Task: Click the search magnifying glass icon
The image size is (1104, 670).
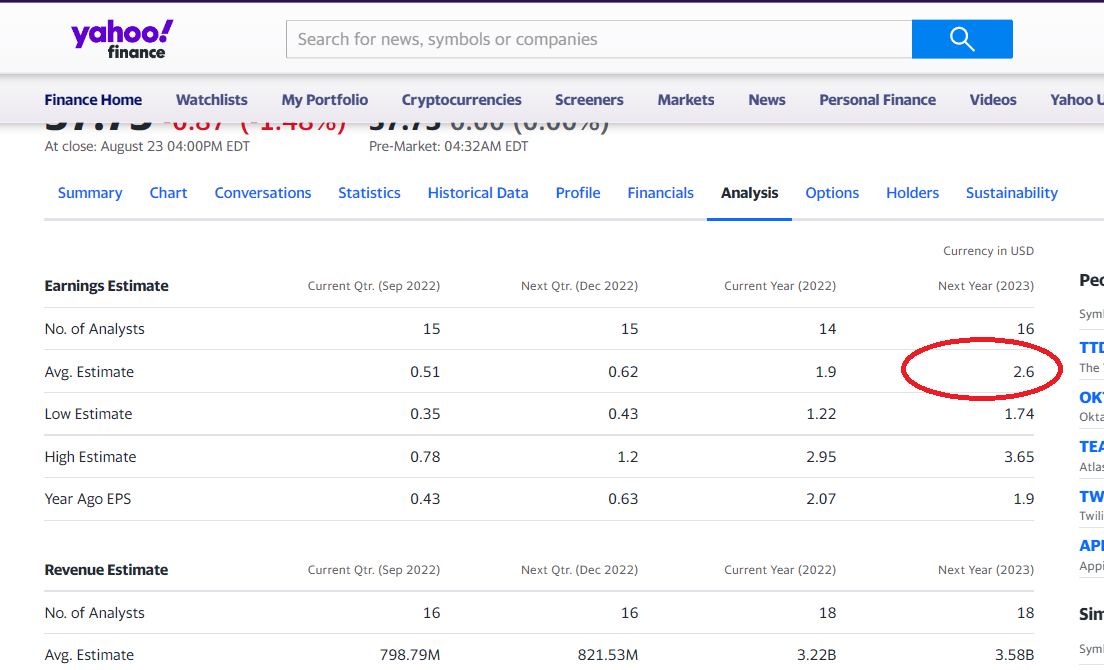Action: (961, 38)
